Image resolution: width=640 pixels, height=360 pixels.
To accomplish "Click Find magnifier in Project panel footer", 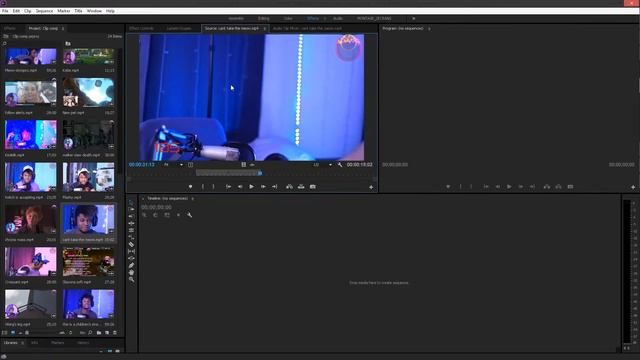I will click(90, 333).
